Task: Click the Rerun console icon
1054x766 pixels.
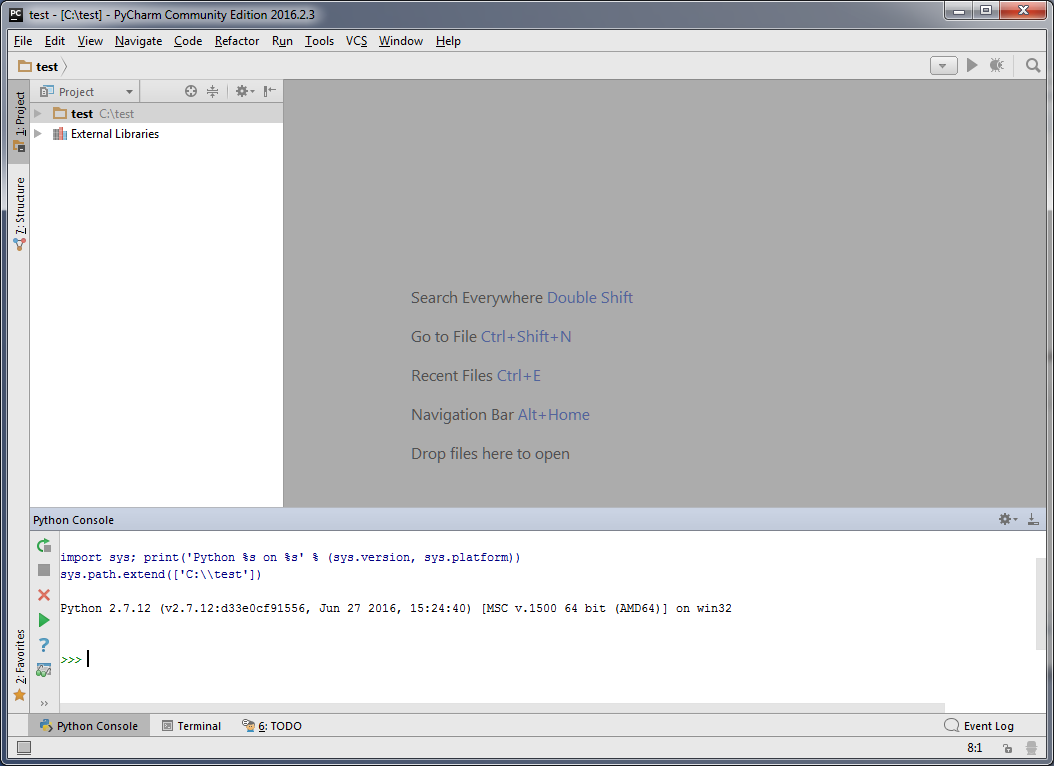Action: click(x=44, y=545)
